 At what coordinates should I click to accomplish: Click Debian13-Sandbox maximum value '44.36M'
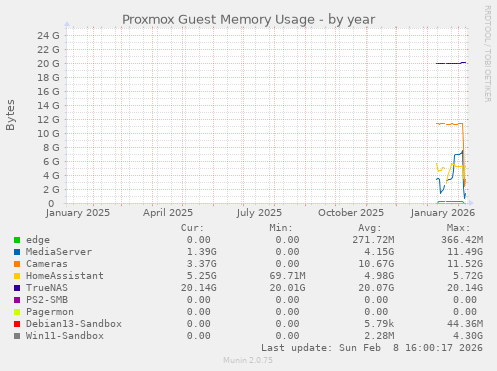pos(465,324)
